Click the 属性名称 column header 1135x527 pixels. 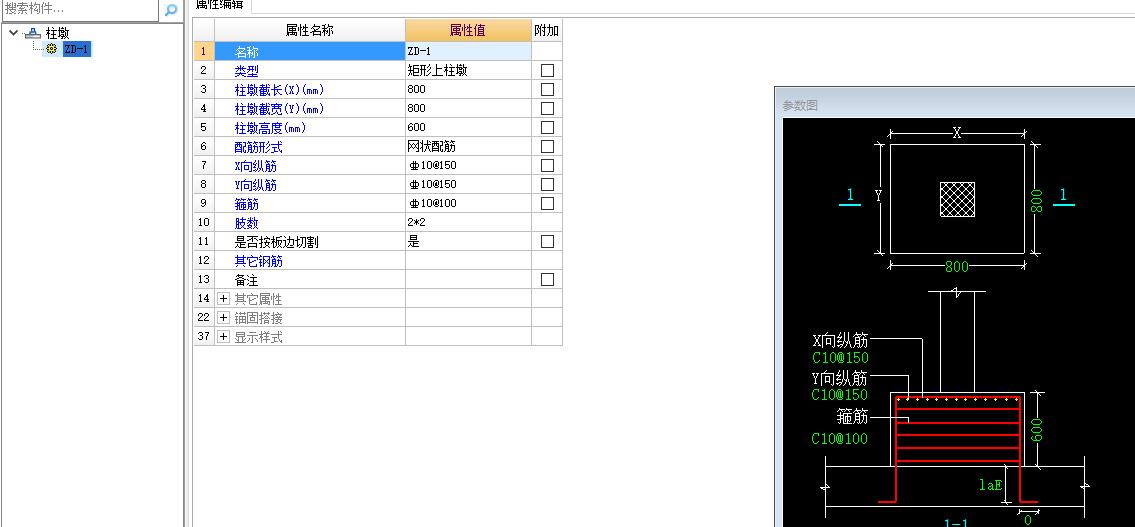coord(310,30)
